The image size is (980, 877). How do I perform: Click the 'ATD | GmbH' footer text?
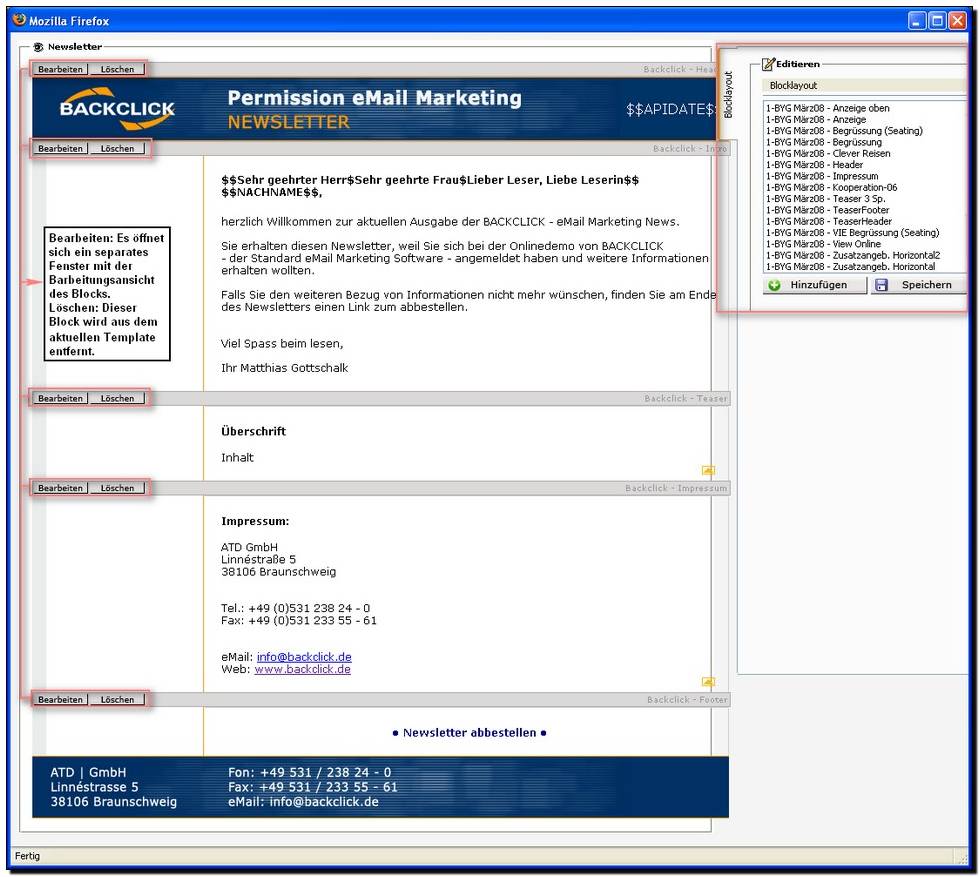click(x=88, y=773)
